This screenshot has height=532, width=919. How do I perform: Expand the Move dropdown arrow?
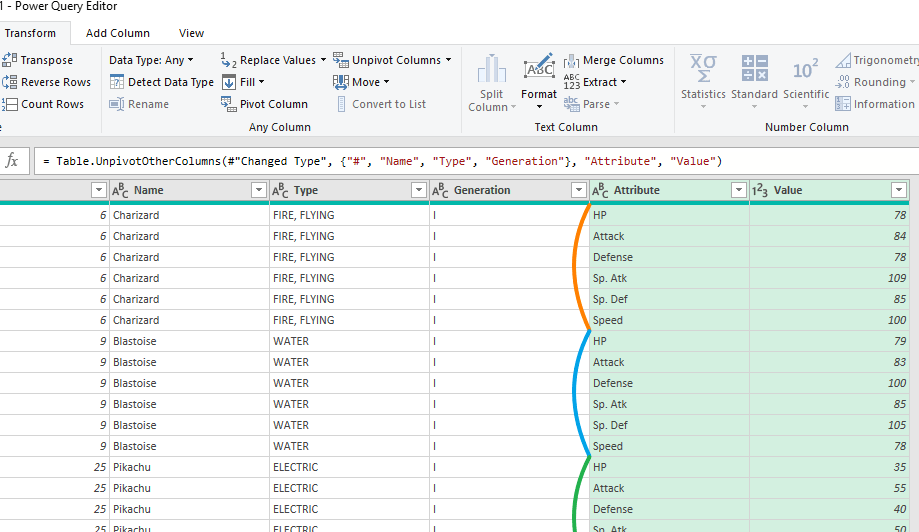click(386, 82)
